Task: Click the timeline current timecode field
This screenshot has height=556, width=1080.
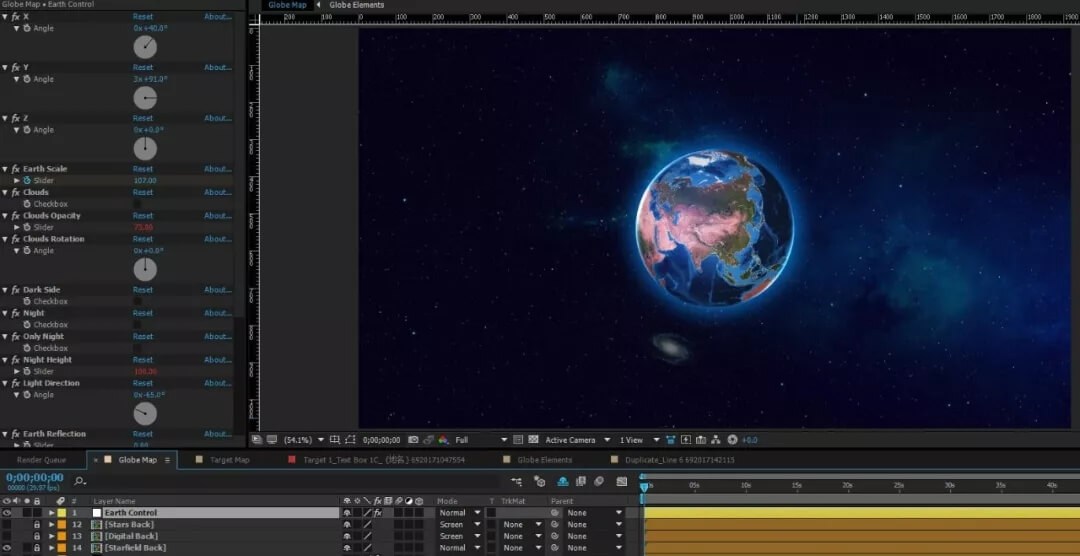Action: pyautogui.click(x=35, y=478)
